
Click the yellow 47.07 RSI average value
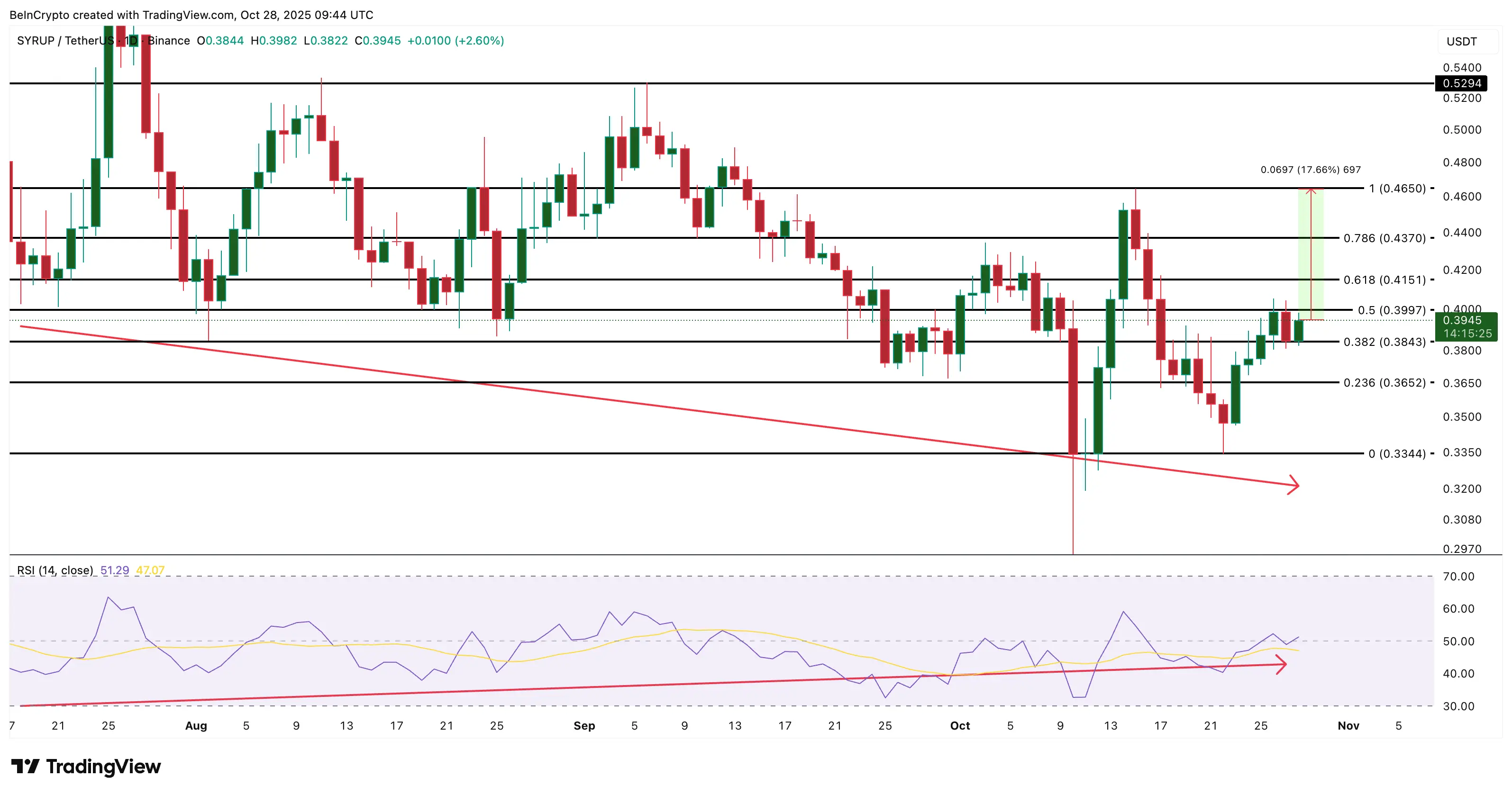(150, 570)
